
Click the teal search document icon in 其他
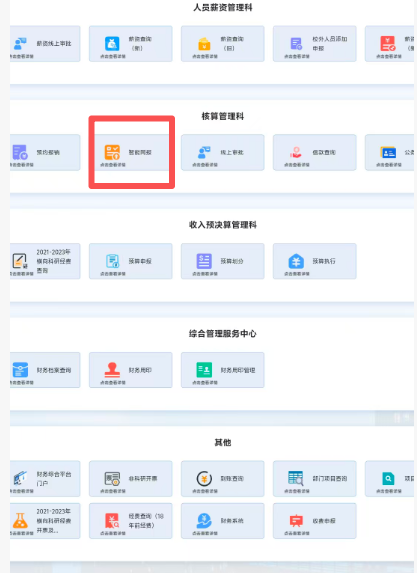pos(388,478)
